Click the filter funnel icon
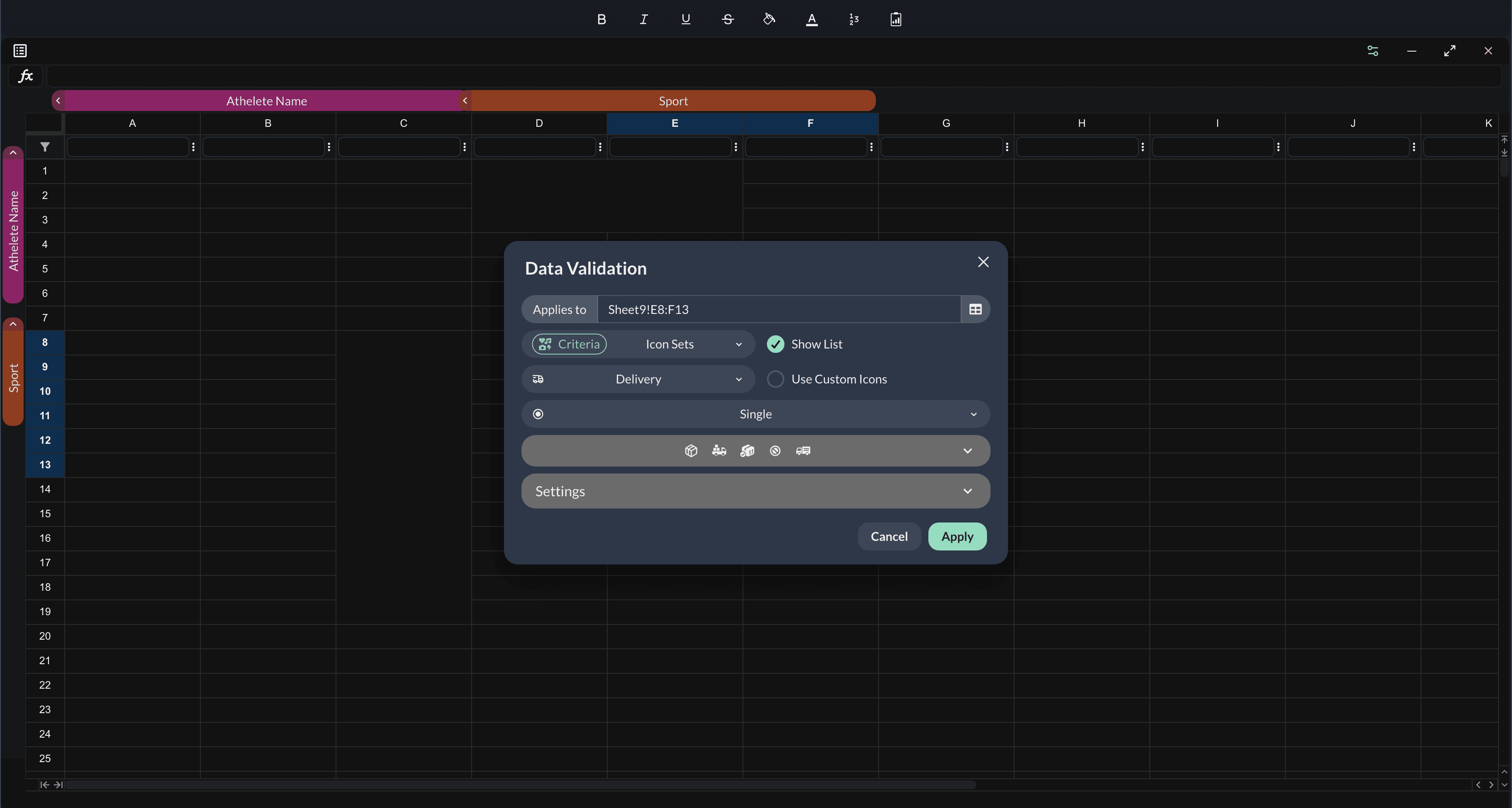The image size is (1512, 808). coord(45,147)
